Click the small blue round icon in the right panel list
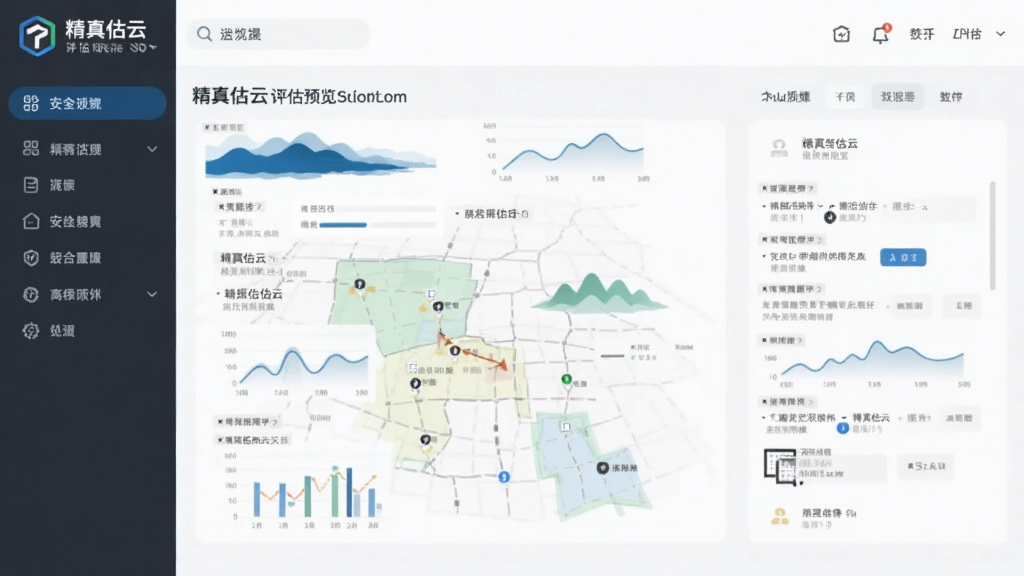The width and height of the screenshot is (1024, 576). click(x=842, y=428)
